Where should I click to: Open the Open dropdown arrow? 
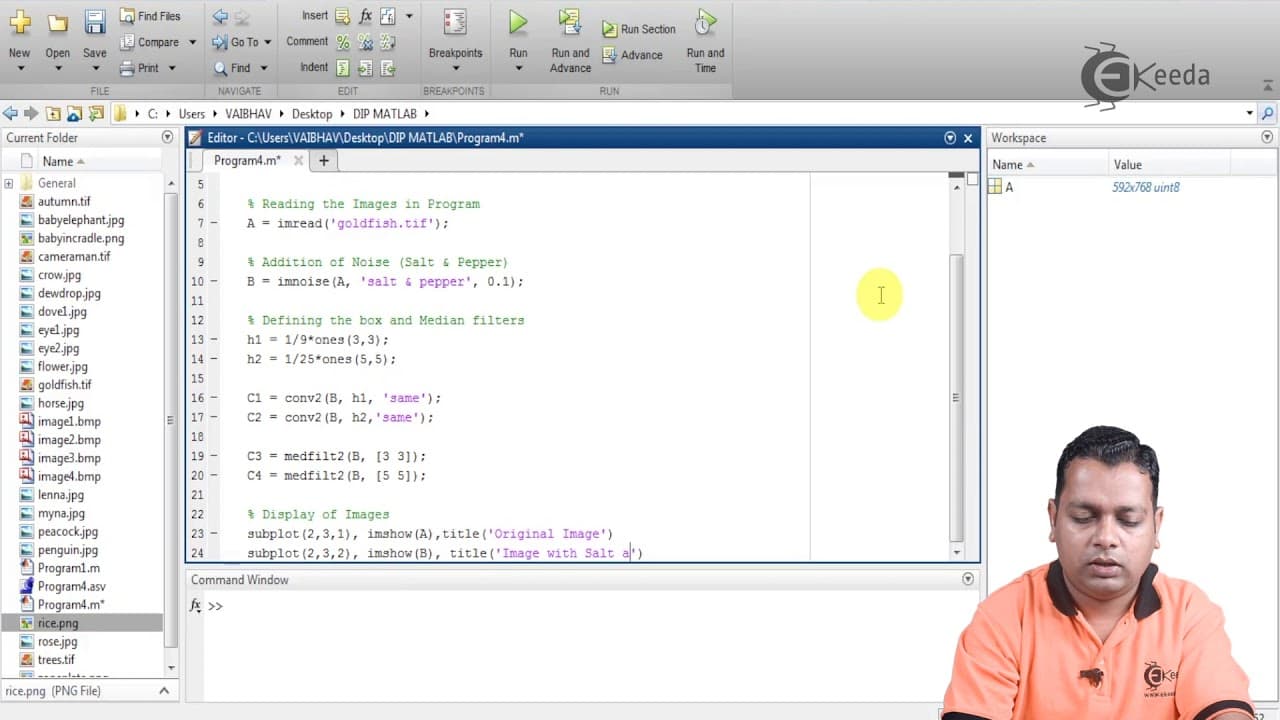pyautogui.click(x=57, y=68)
